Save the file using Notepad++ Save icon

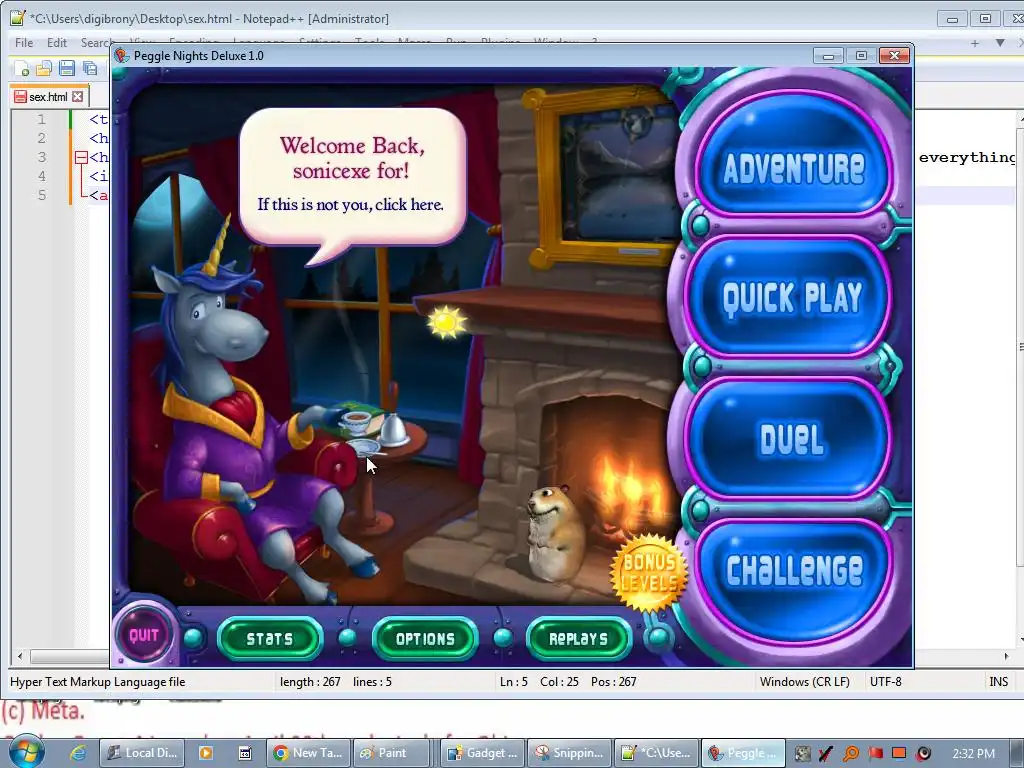[x=67, y=68]
